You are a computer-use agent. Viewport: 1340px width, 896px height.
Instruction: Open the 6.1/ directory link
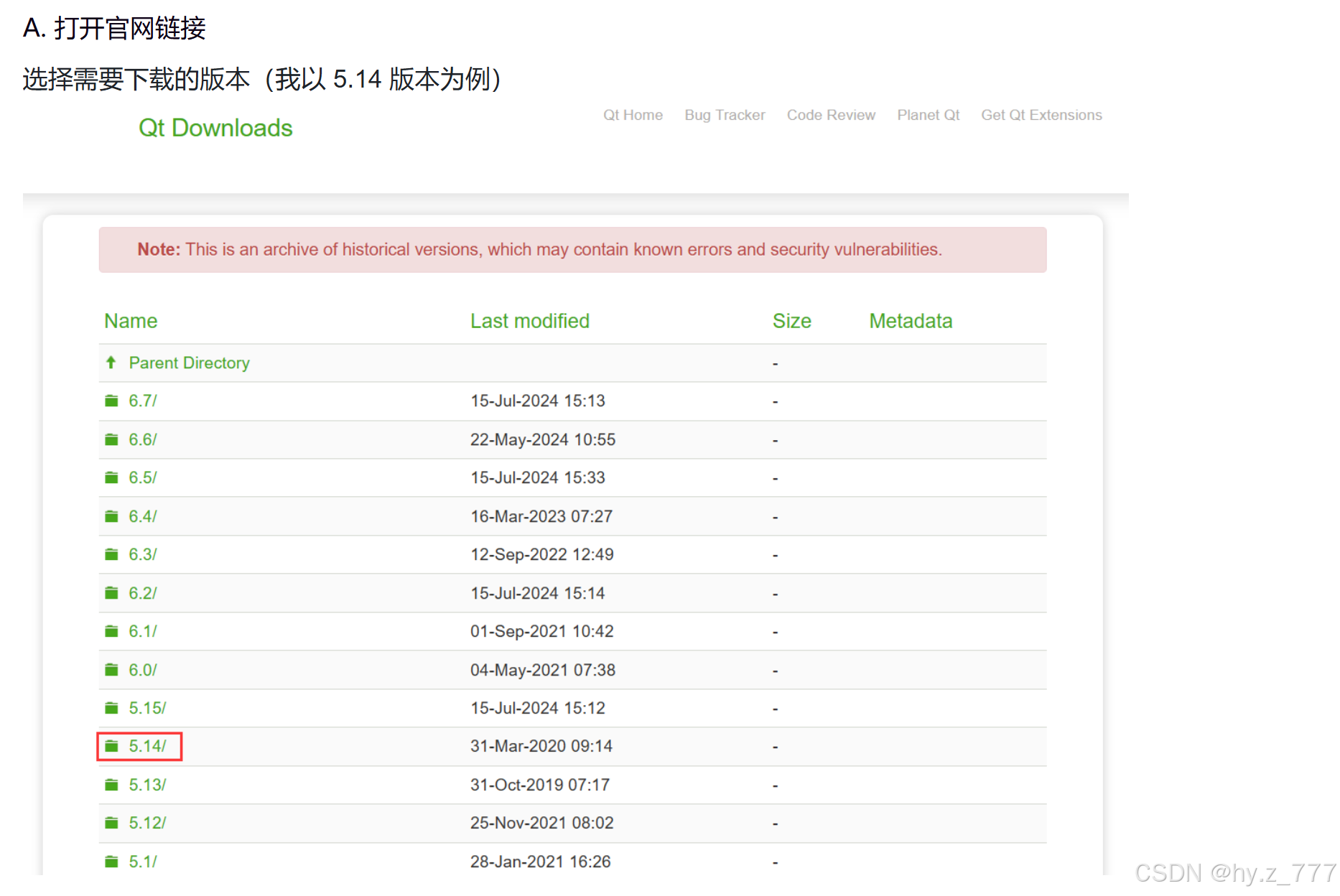[143, 631]
